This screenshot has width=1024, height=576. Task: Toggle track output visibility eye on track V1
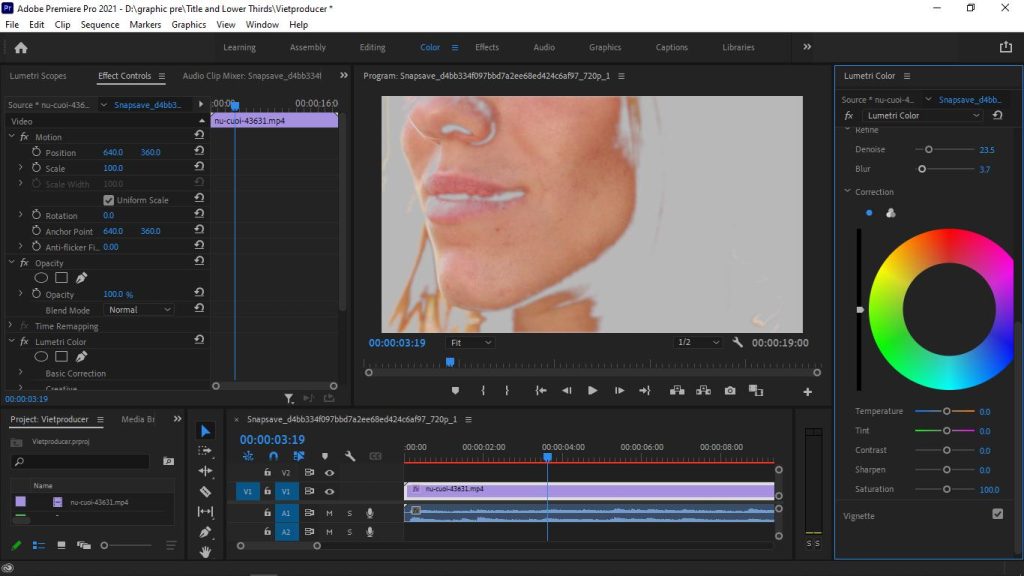point(330,491)
